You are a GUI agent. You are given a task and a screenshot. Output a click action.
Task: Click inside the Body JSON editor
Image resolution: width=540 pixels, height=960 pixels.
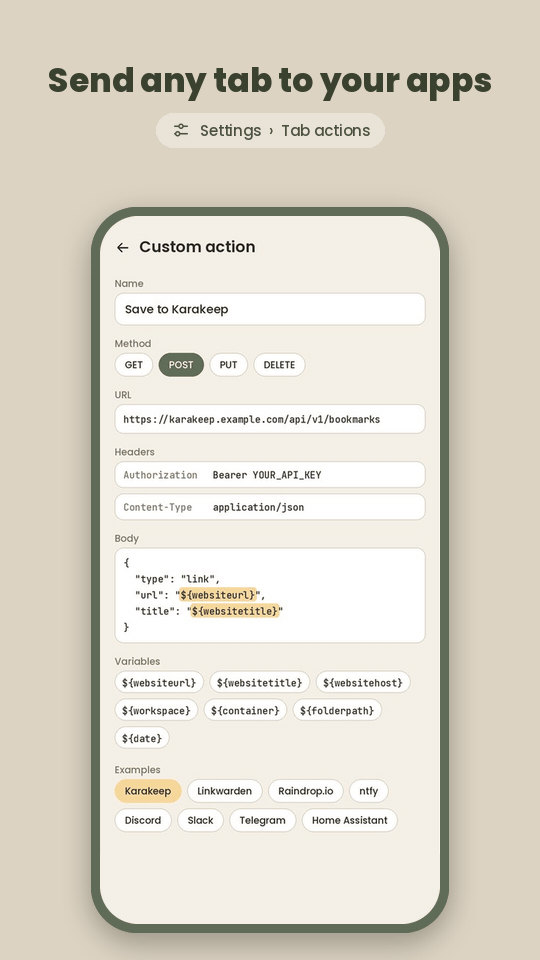270,595
